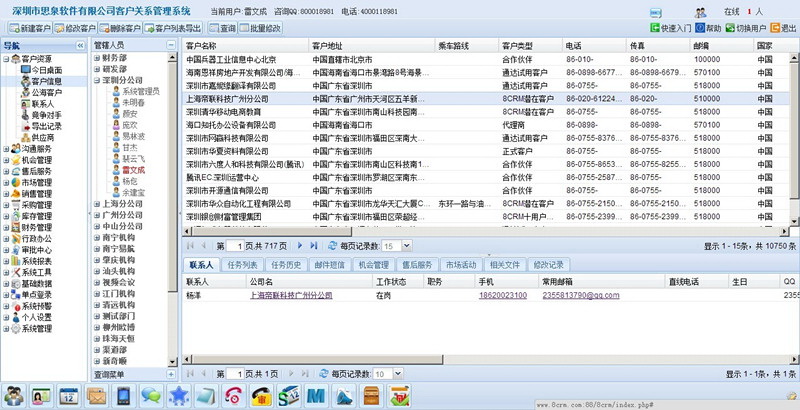
Task: Select row 深圳市华夏资料有限公司
Action: [x=486, y=151]
